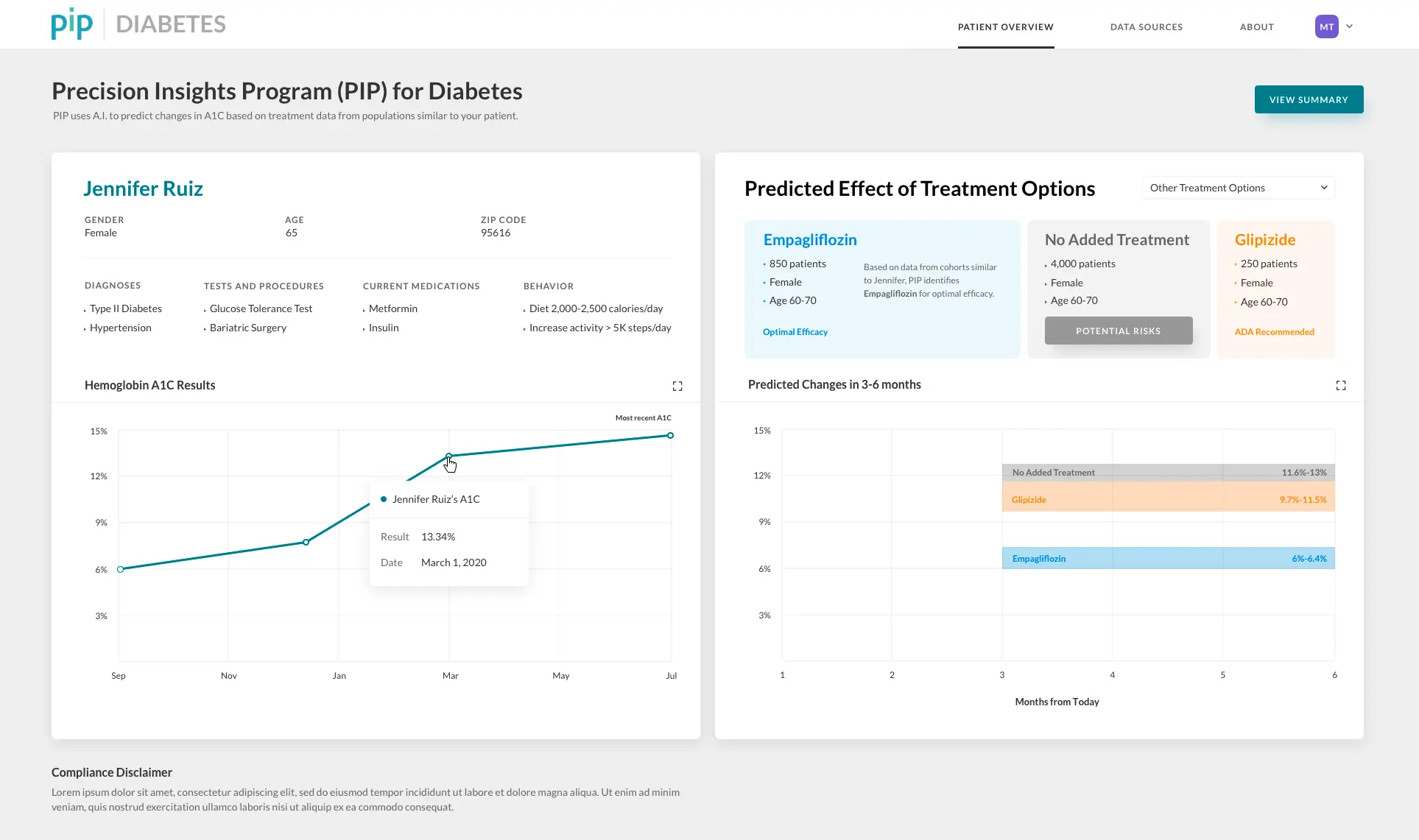1419x840 pixels.
Task: Click the MT user avatar
Action: pyautogui.click(x=1327, y=27)
